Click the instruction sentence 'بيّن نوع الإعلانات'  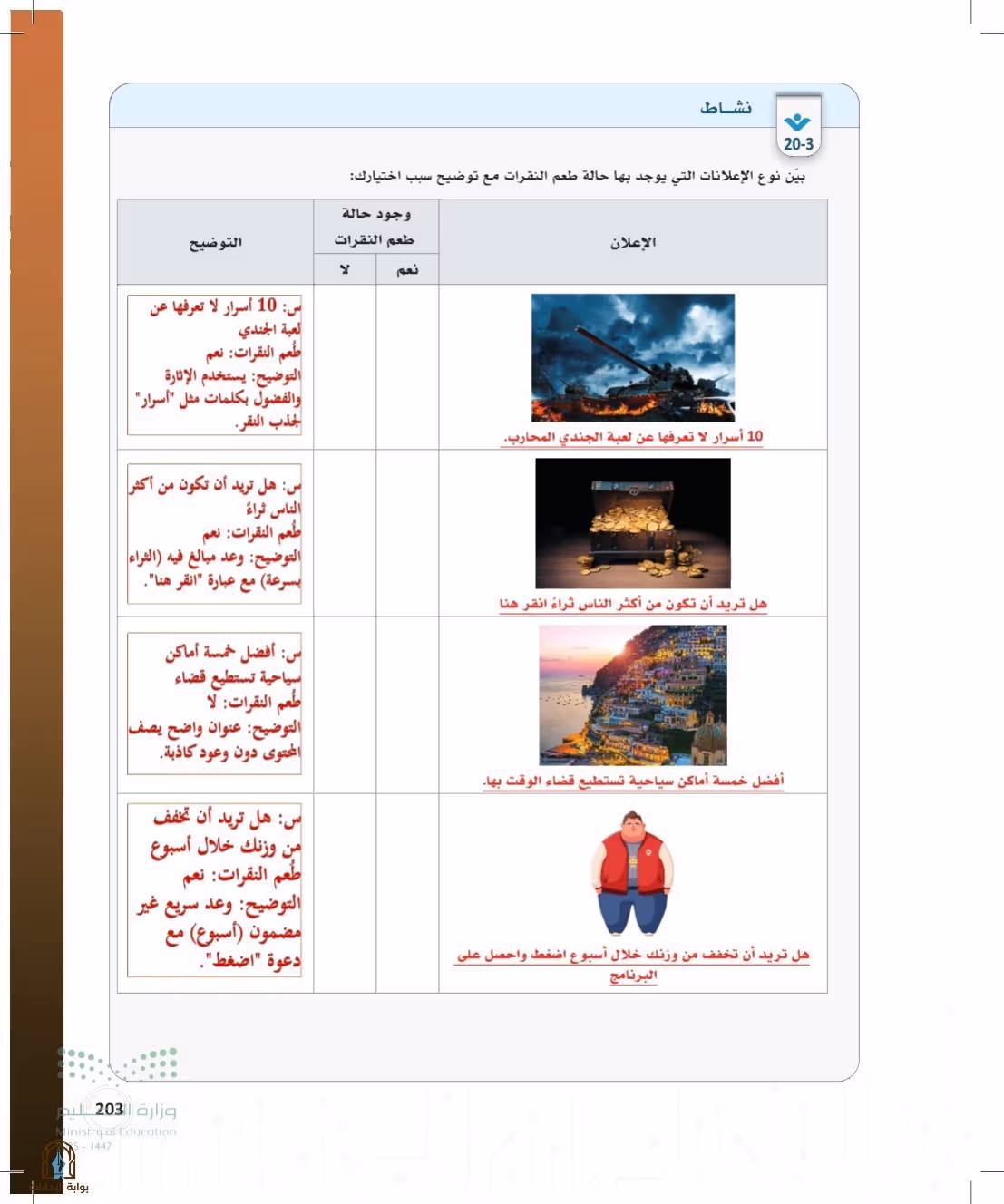click(578, 176)
